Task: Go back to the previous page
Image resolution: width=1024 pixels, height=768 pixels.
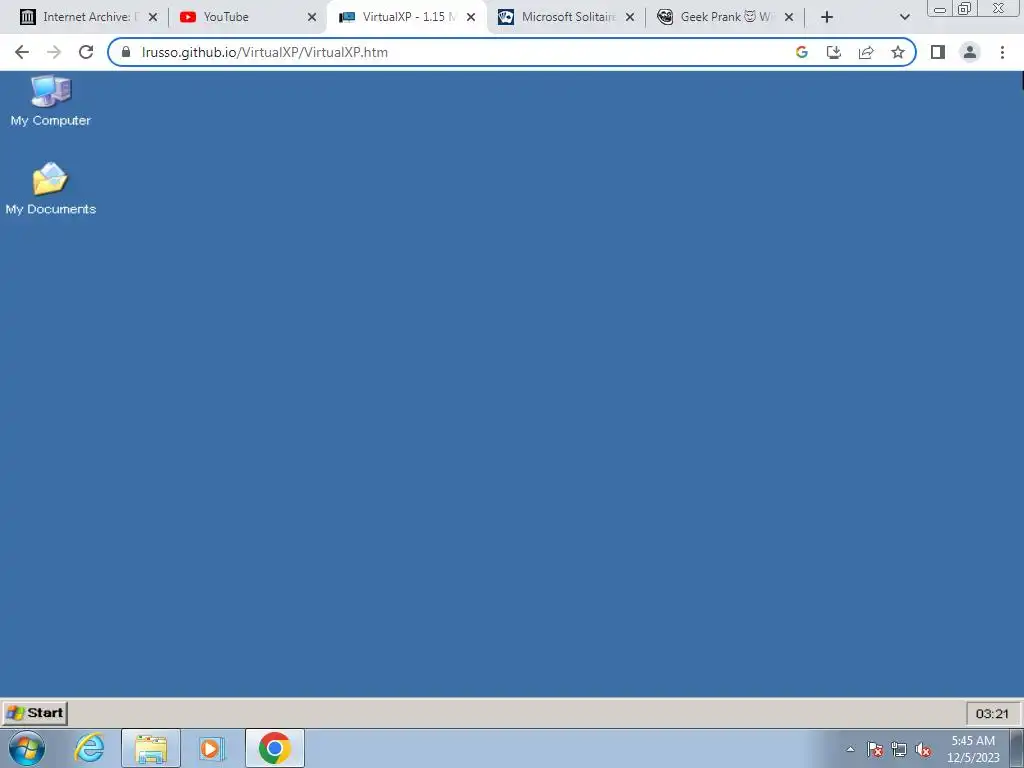Action: point(22,52)
